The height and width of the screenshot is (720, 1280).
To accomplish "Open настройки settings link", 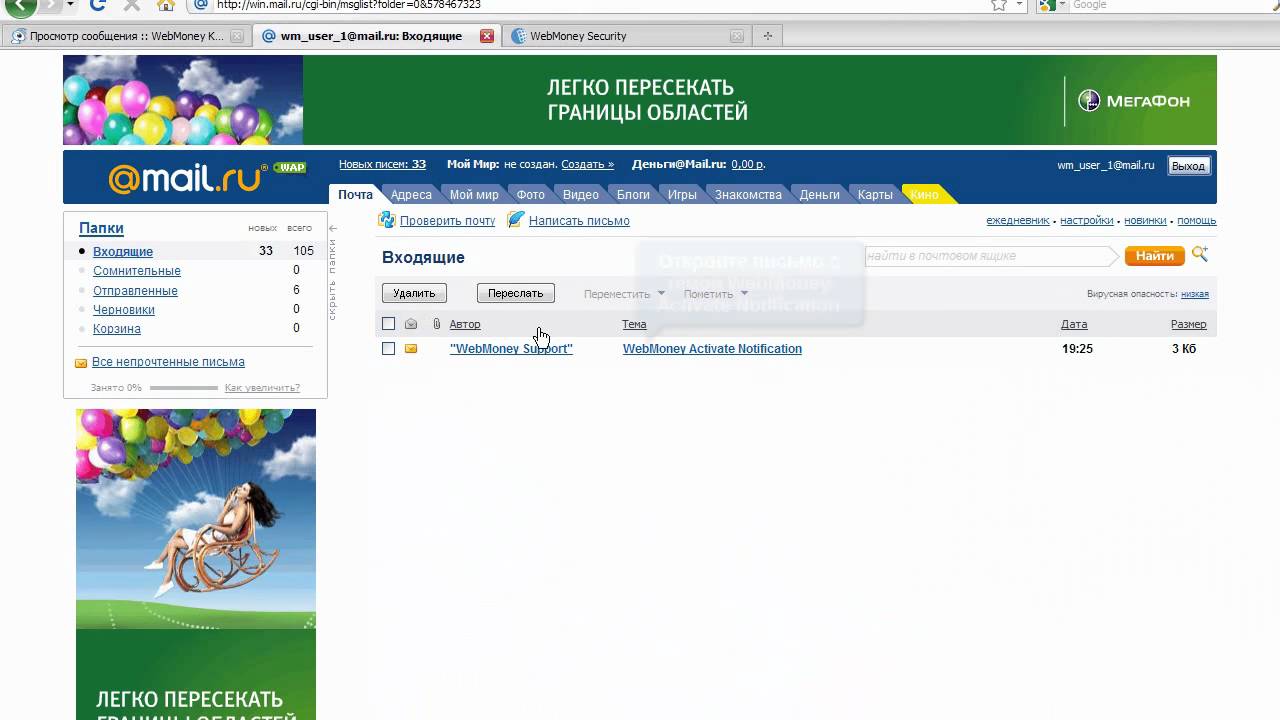I will pos(1087,221).
